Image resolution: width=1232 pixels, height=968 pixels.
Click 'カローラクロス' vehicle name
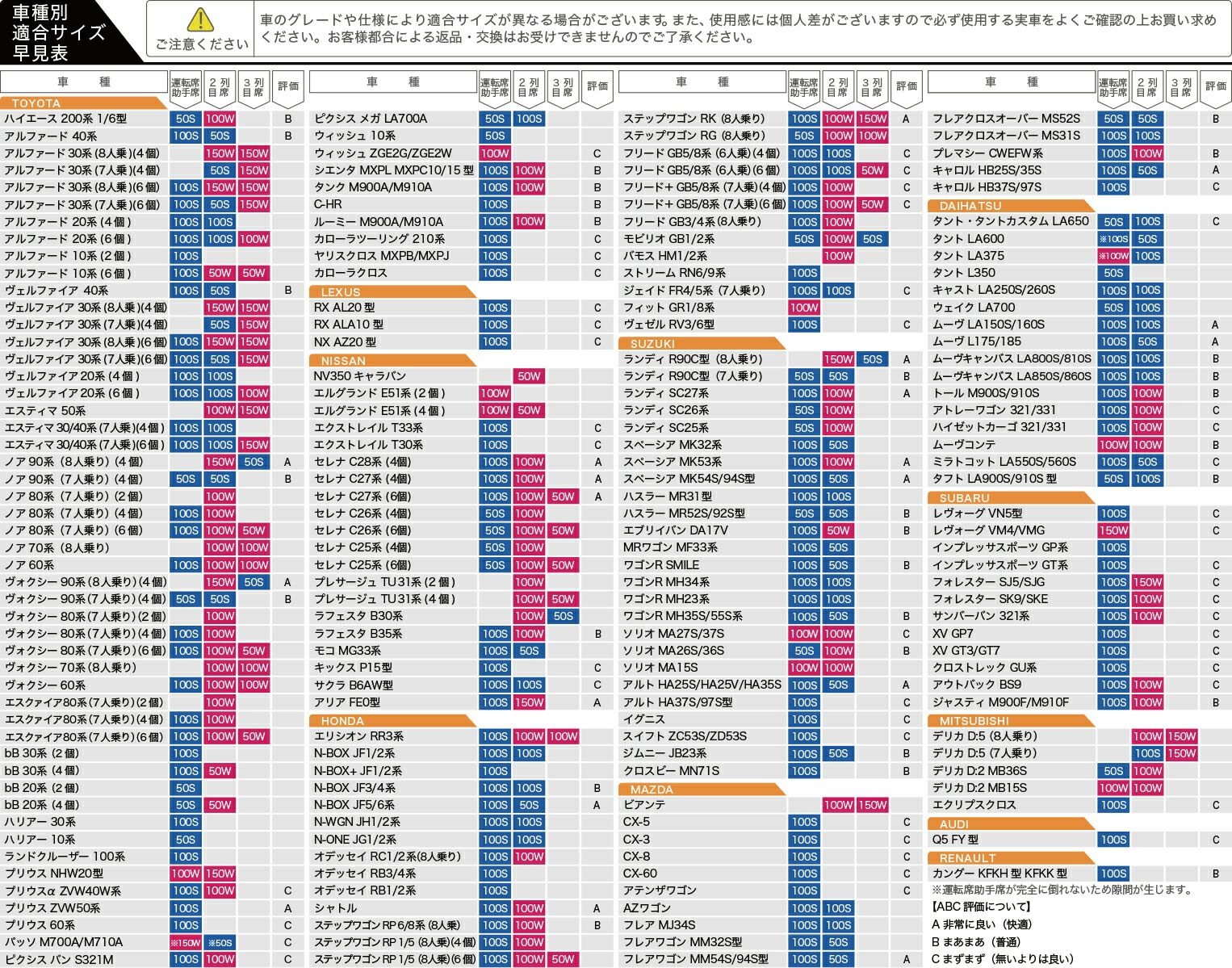350,273
